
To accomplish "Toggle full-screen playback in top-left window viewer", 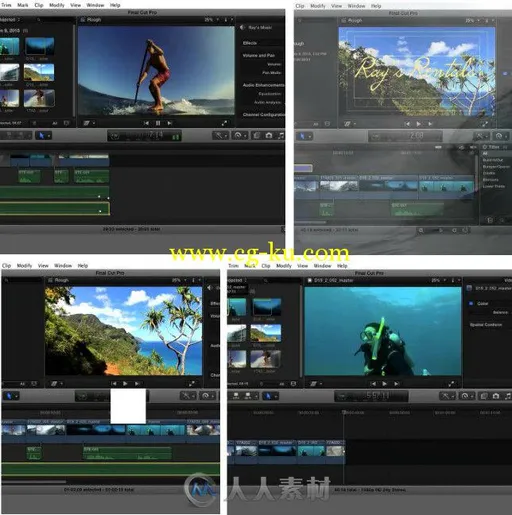I will [224, 123].
